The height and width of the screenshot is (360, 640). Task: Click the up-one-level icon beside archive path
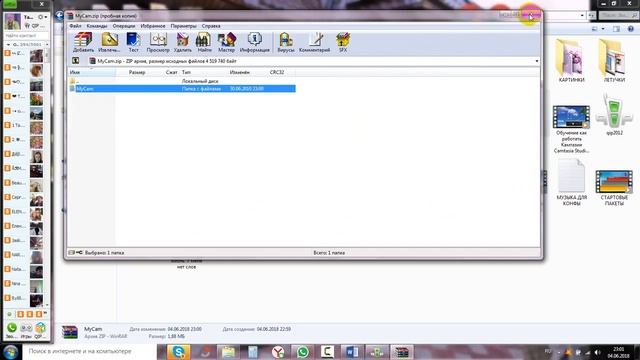click(76, 61)
